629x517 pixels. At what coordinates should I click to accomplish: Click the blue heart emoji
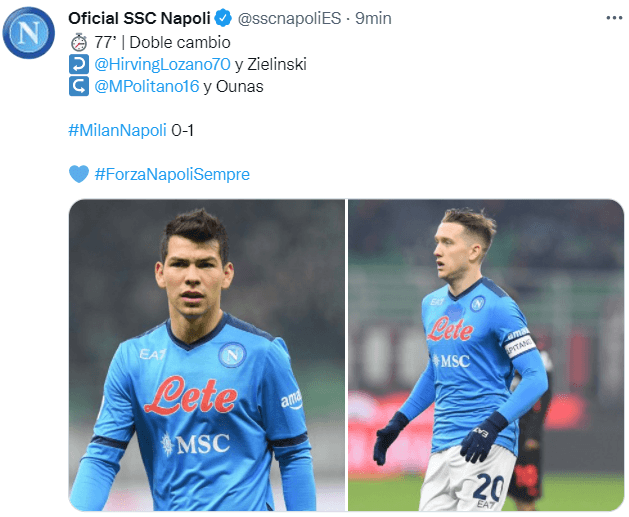(79, 174)
